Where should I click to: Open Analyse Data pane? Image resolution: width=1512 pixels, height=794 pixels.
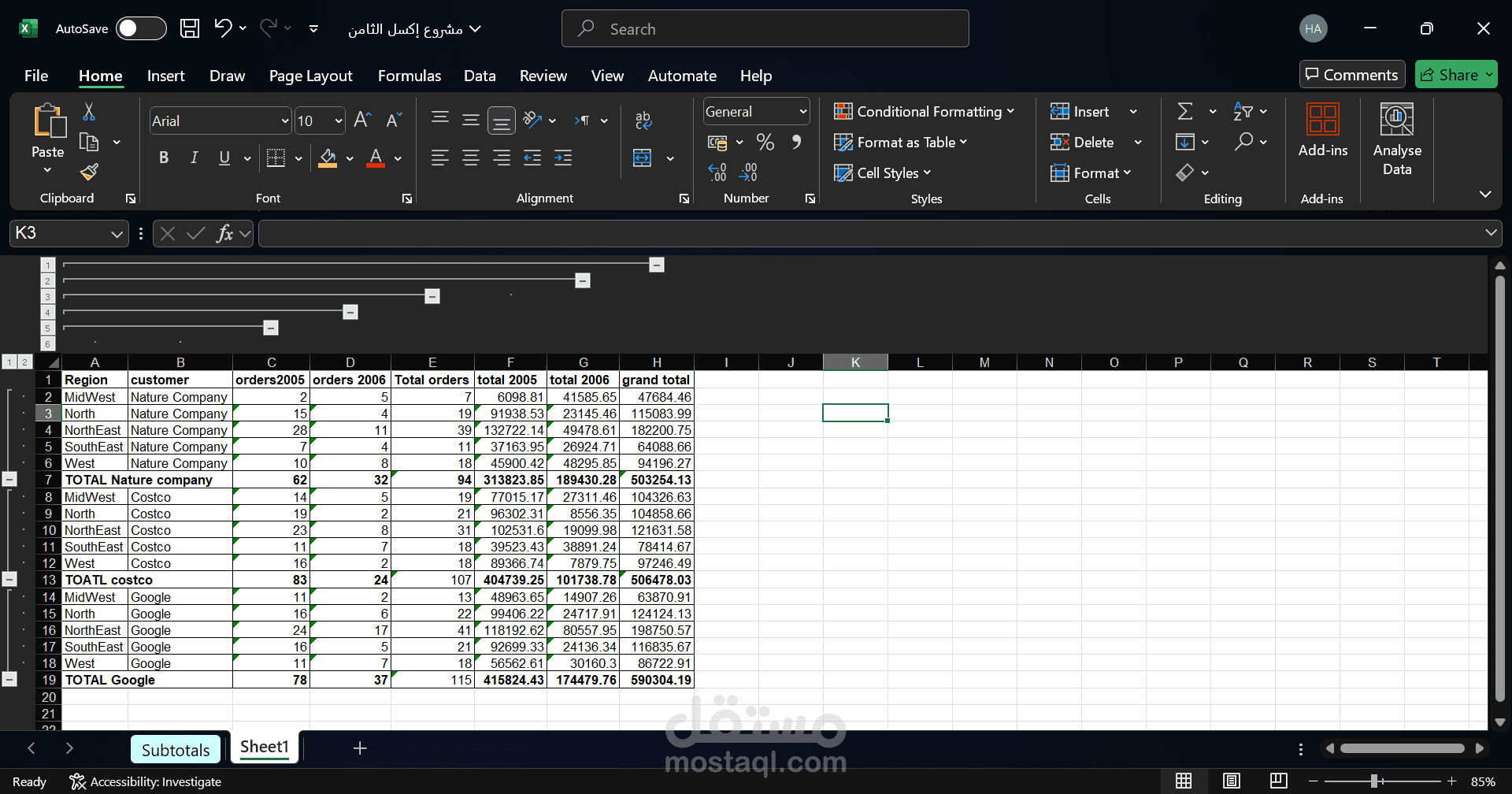point(1397,140)
